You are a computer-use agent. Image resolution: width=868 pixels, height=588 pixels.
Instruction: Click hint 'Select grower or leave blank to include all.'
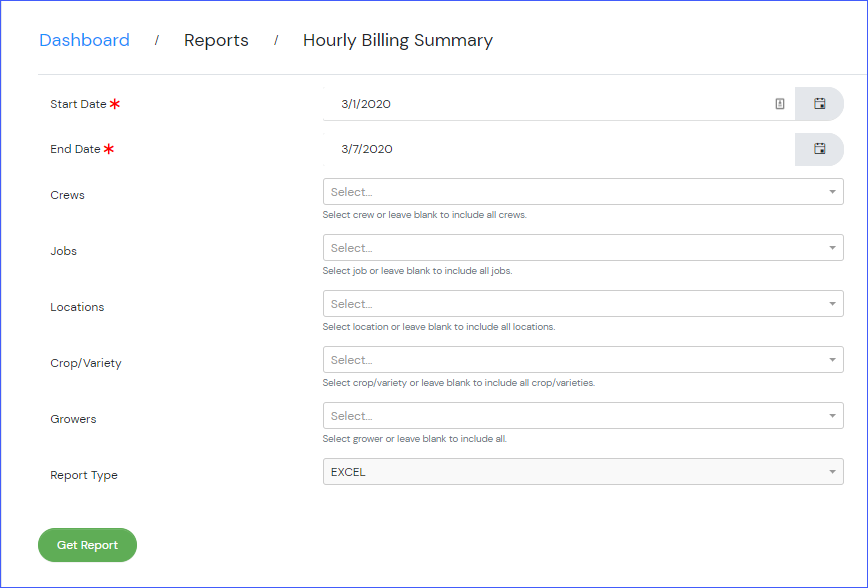(415, 439)
